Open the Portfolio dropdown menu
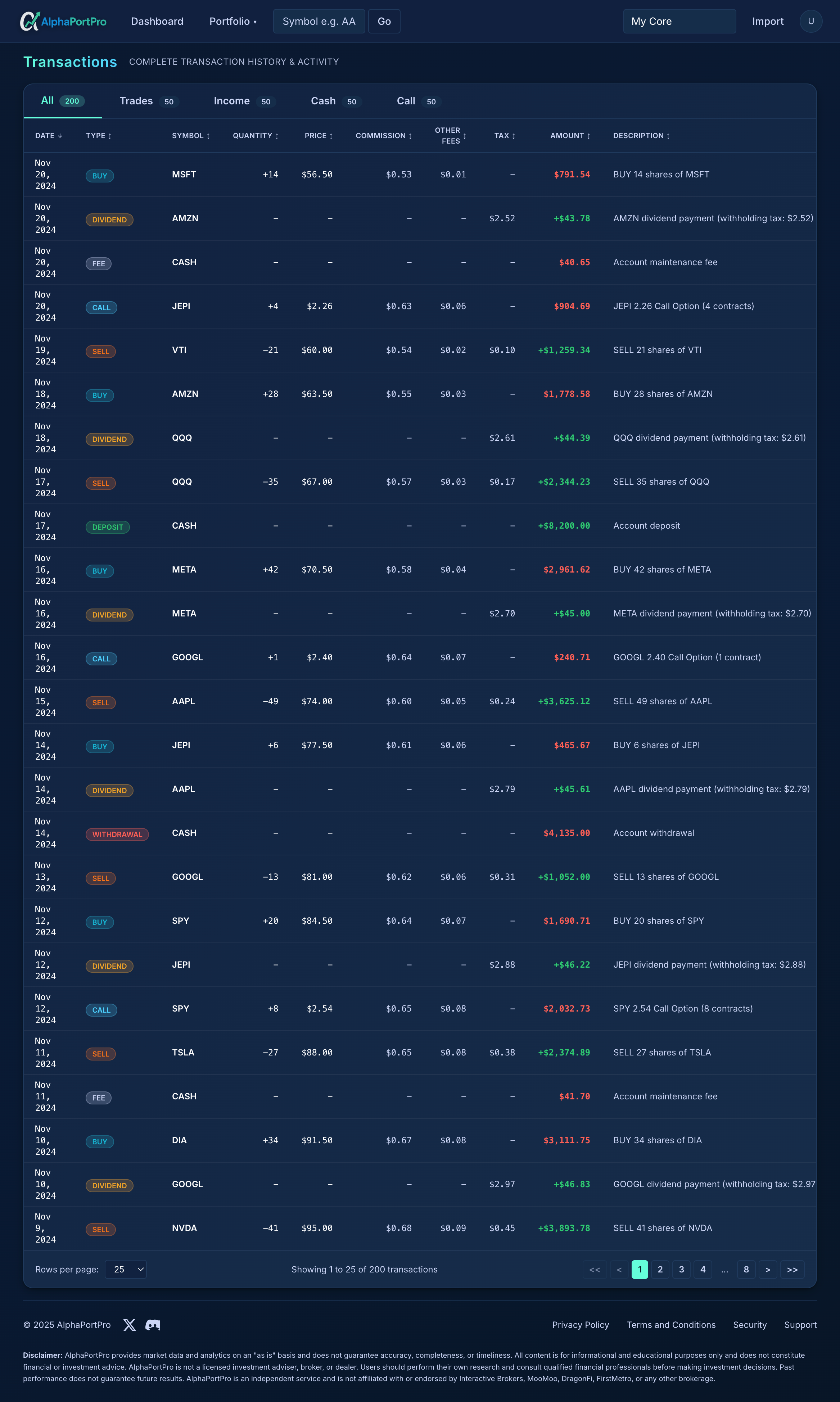This screenshot has height=1402, width=840. click(232, 22)
